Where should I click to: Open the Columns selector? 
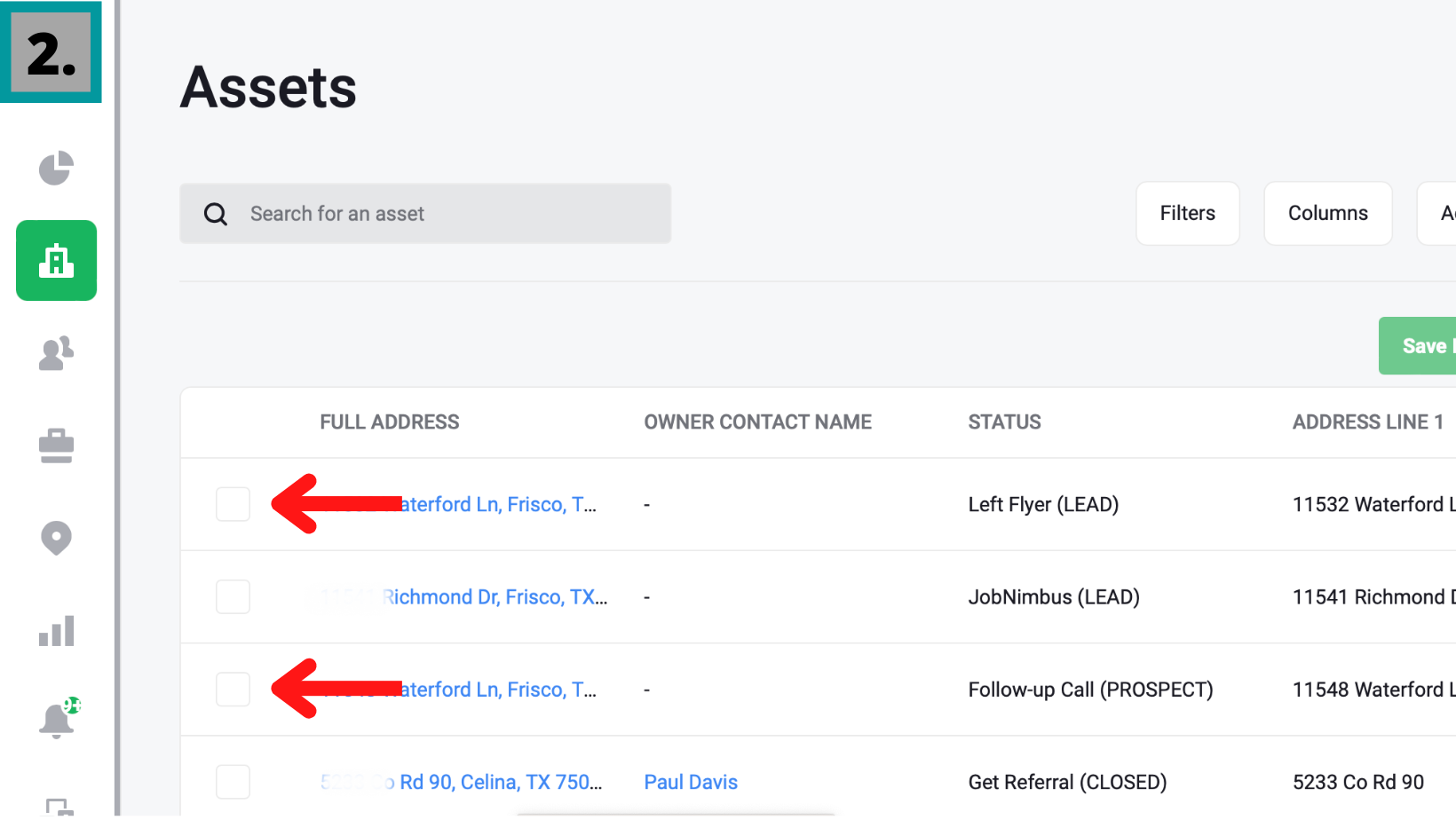pyautogui.click(x=1327, y=213)
